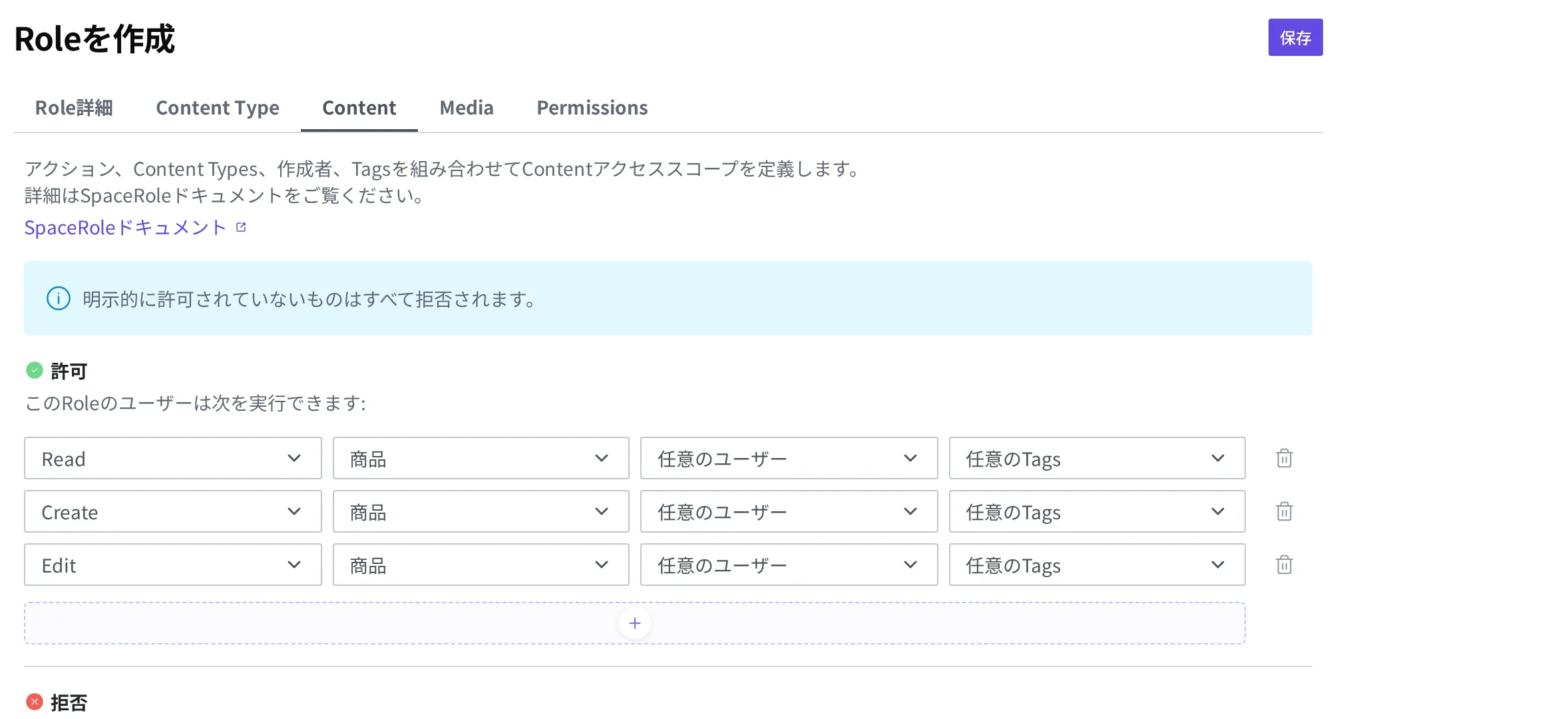1568x719 pixels.
Task: Delete the Edit permission row
Action: tap(1284, 565)
